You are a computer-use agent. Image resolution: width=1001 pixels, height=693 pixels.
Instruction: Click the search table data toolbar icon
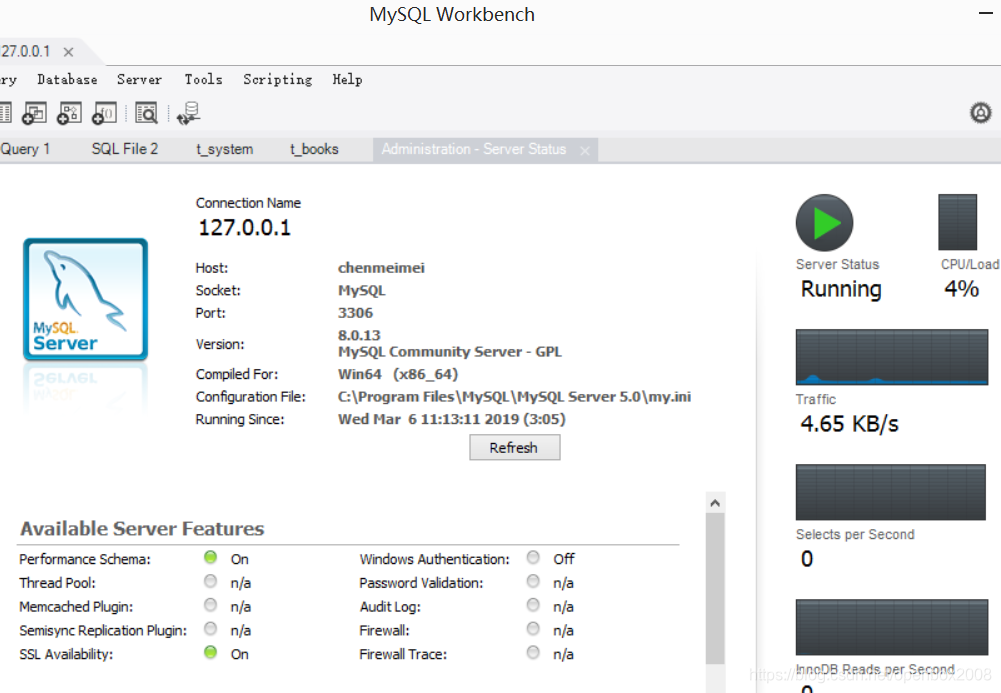tap(146, 114)
